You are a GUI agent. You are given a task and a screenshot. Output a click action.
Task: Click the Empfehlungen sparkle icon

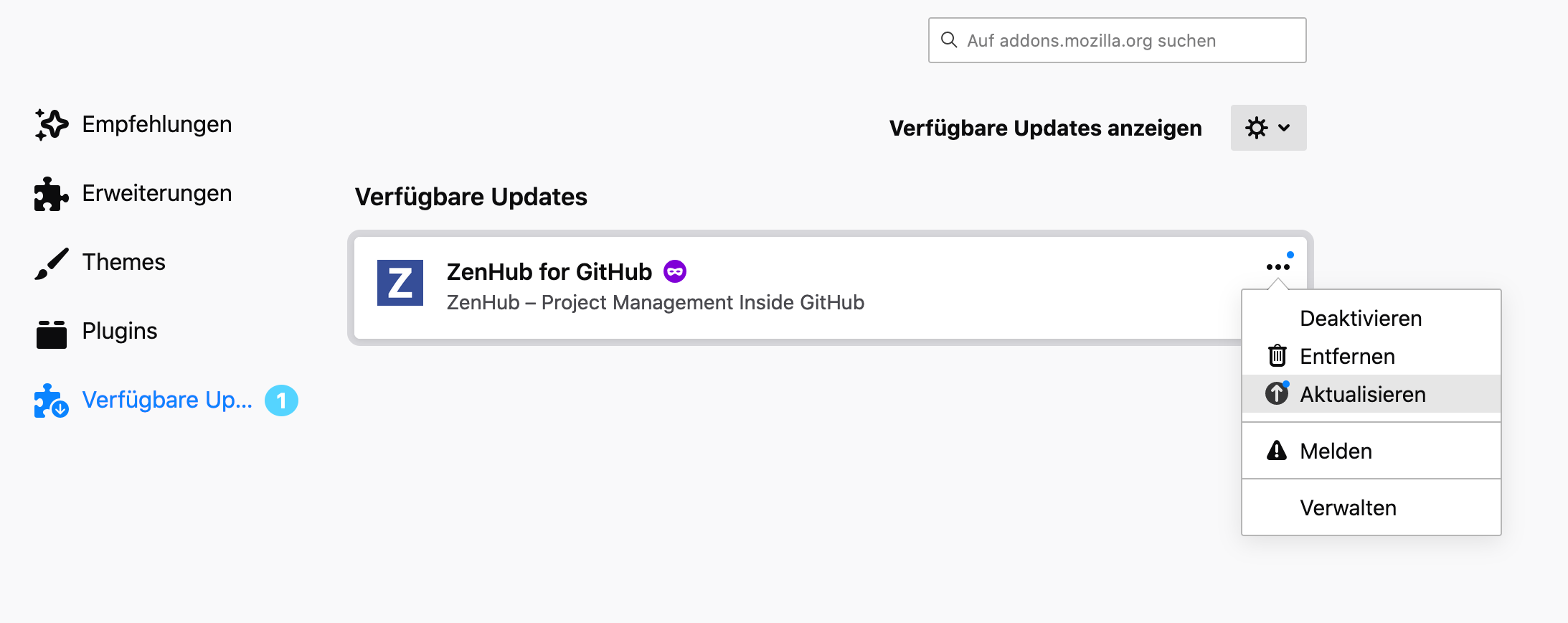coord(52,125)
